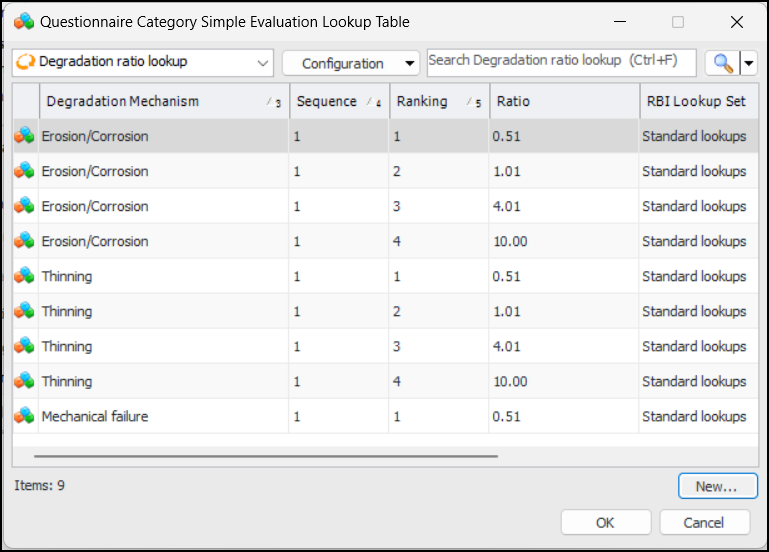Focus the Search Degradation ratio lookup field
Image resolution: width=769 pixels, height=552 pixels.
click(x=560, y=62)
